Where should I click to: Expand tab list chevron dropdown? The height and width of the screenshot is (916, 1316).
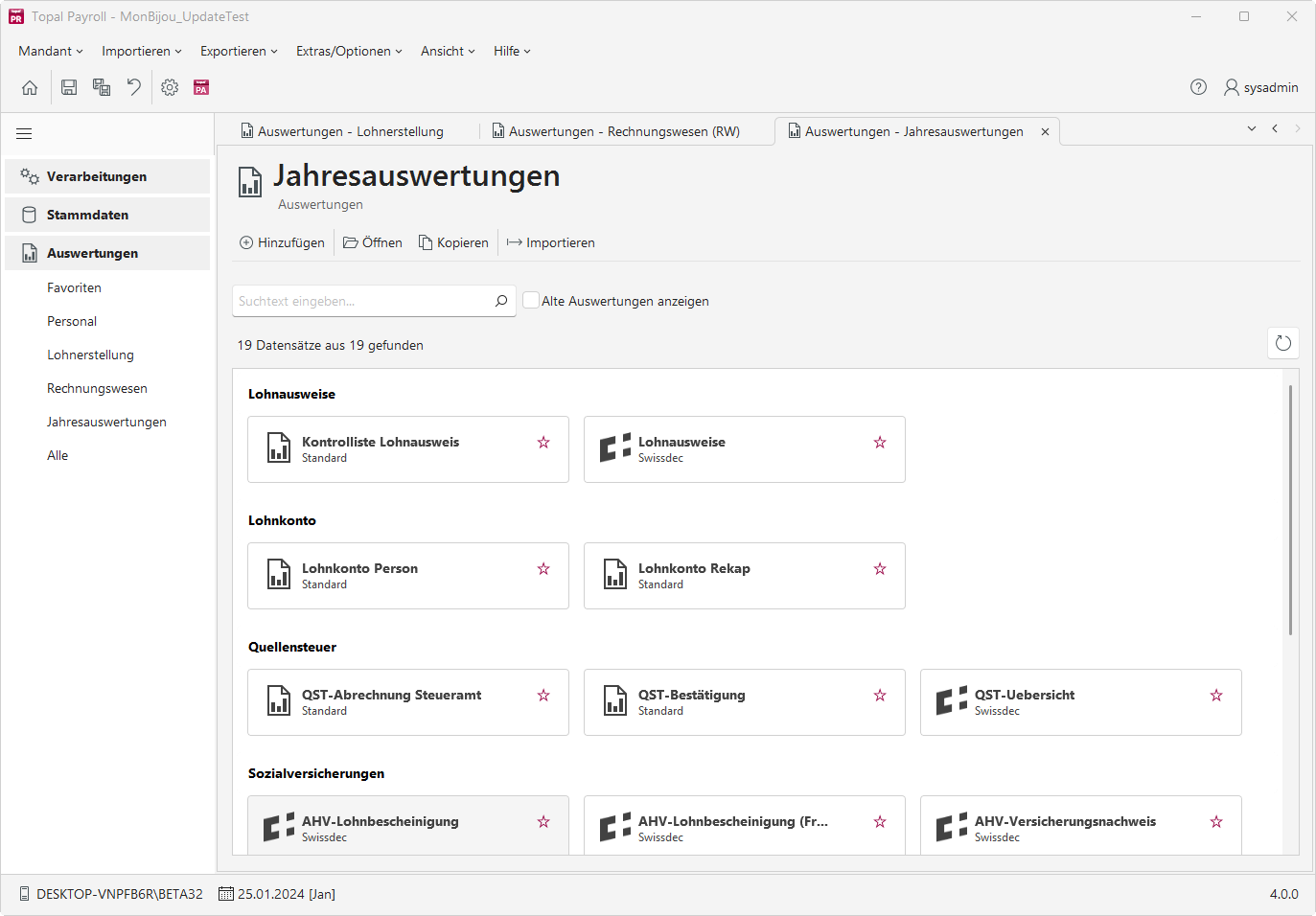tap(1252, 128)
